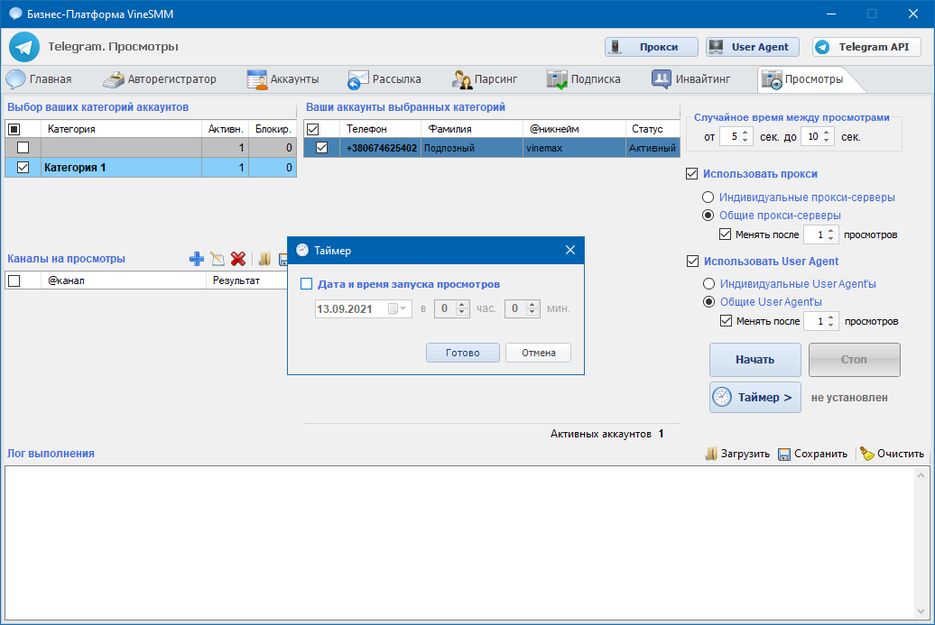The width and height of the screenshot is (935, 625).
Task: Select Индивидуальные UserAgent'ы radio option
Action: point(708,284)
